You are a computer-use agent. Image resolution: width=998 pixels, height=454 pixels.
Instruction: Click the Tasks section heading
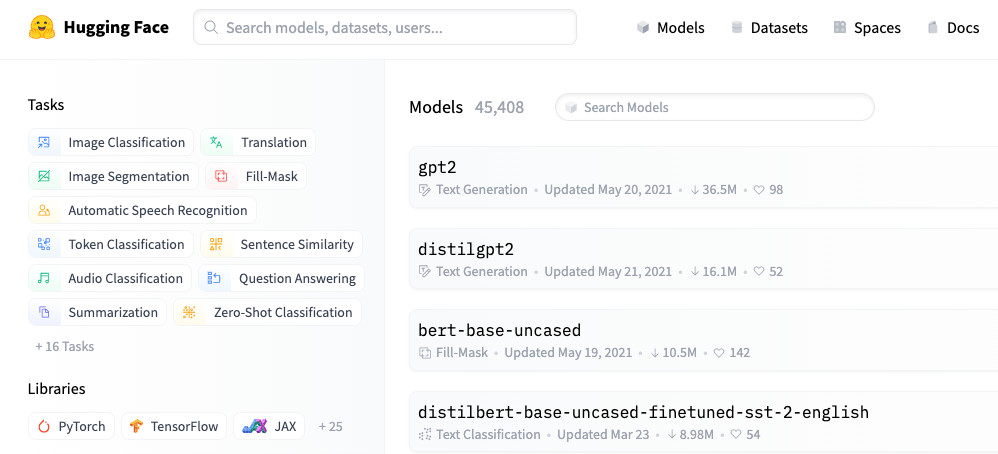point(46,105)
